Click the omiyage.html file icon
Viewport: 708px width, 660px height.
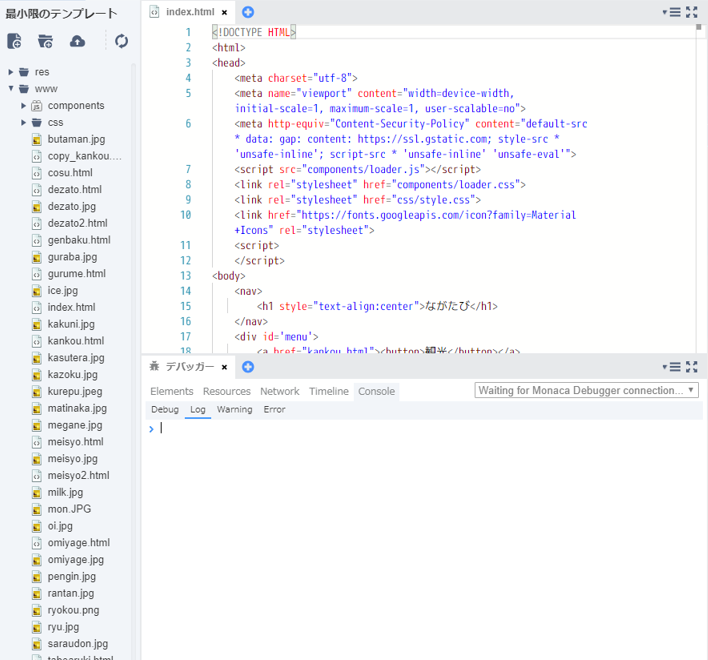point(37,543)
